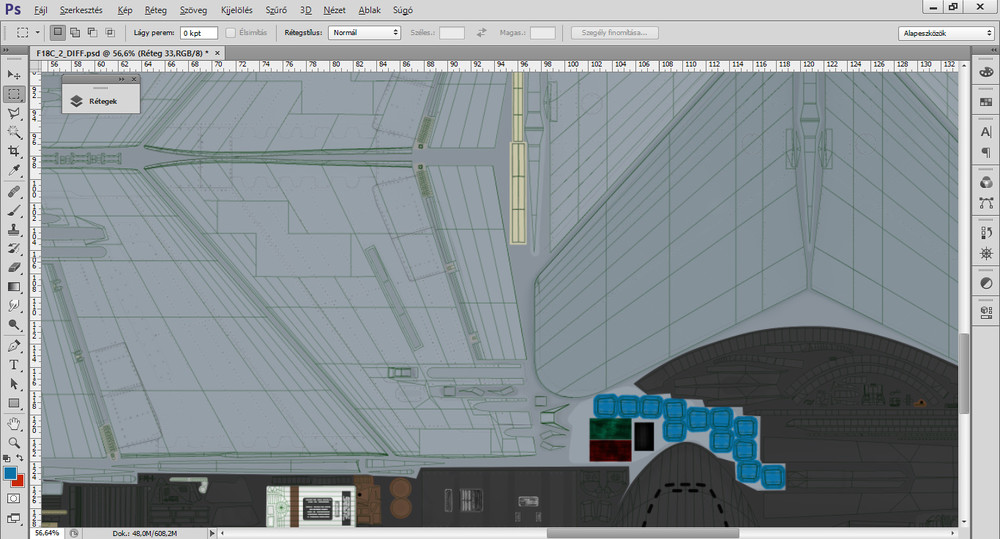The width and height of the screenshot is (1000, 539).
Task: Select the Clone Stamp tool
Action: [14, 230]
